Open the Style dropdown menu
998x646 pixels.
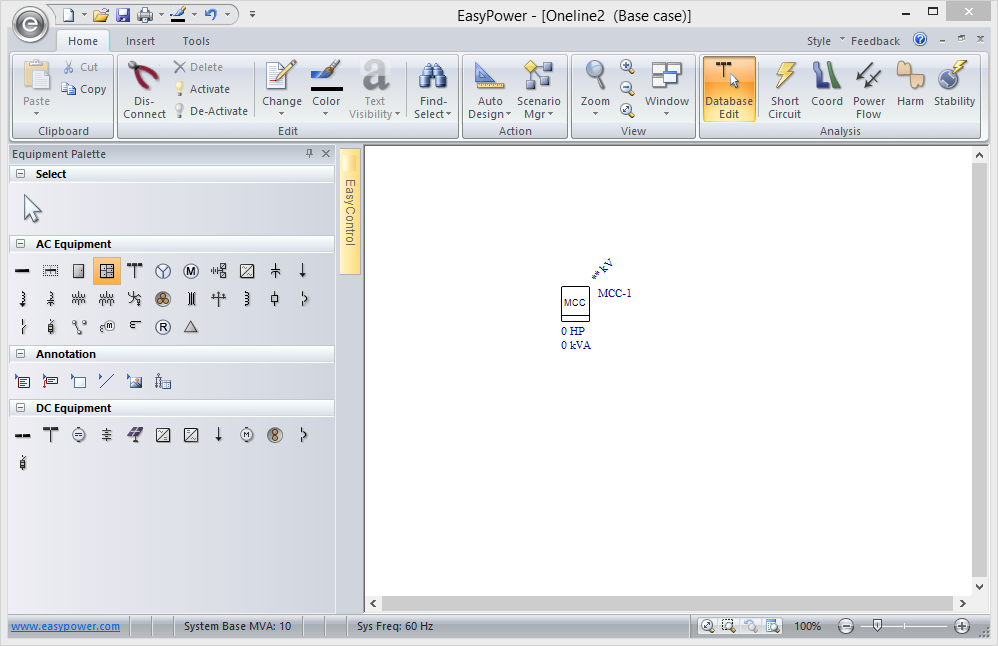click(826, 41)
